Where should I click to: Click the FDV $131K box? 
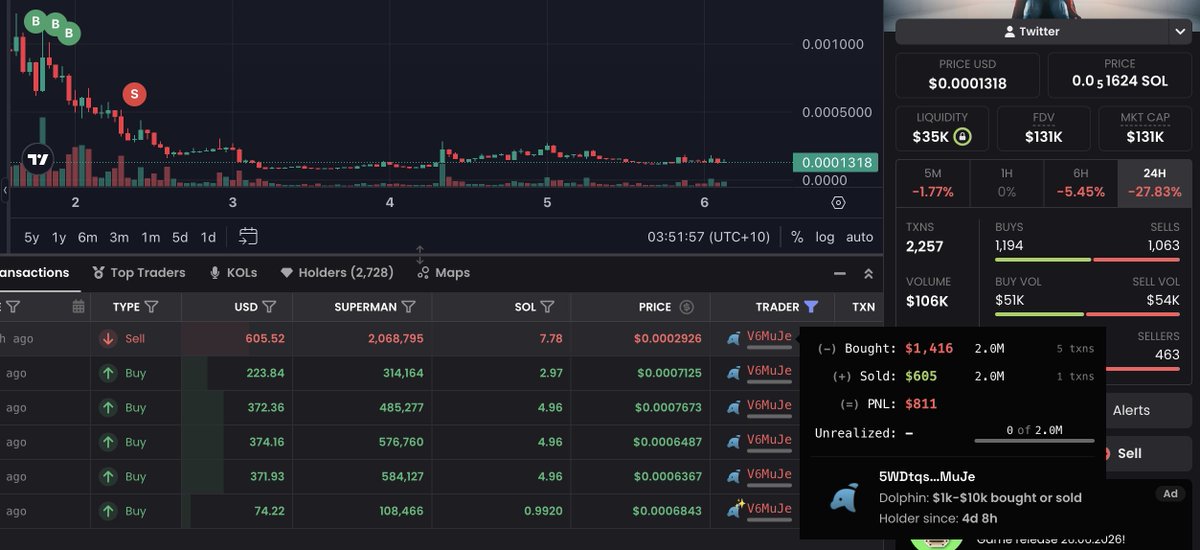(x=1044, y=128)
